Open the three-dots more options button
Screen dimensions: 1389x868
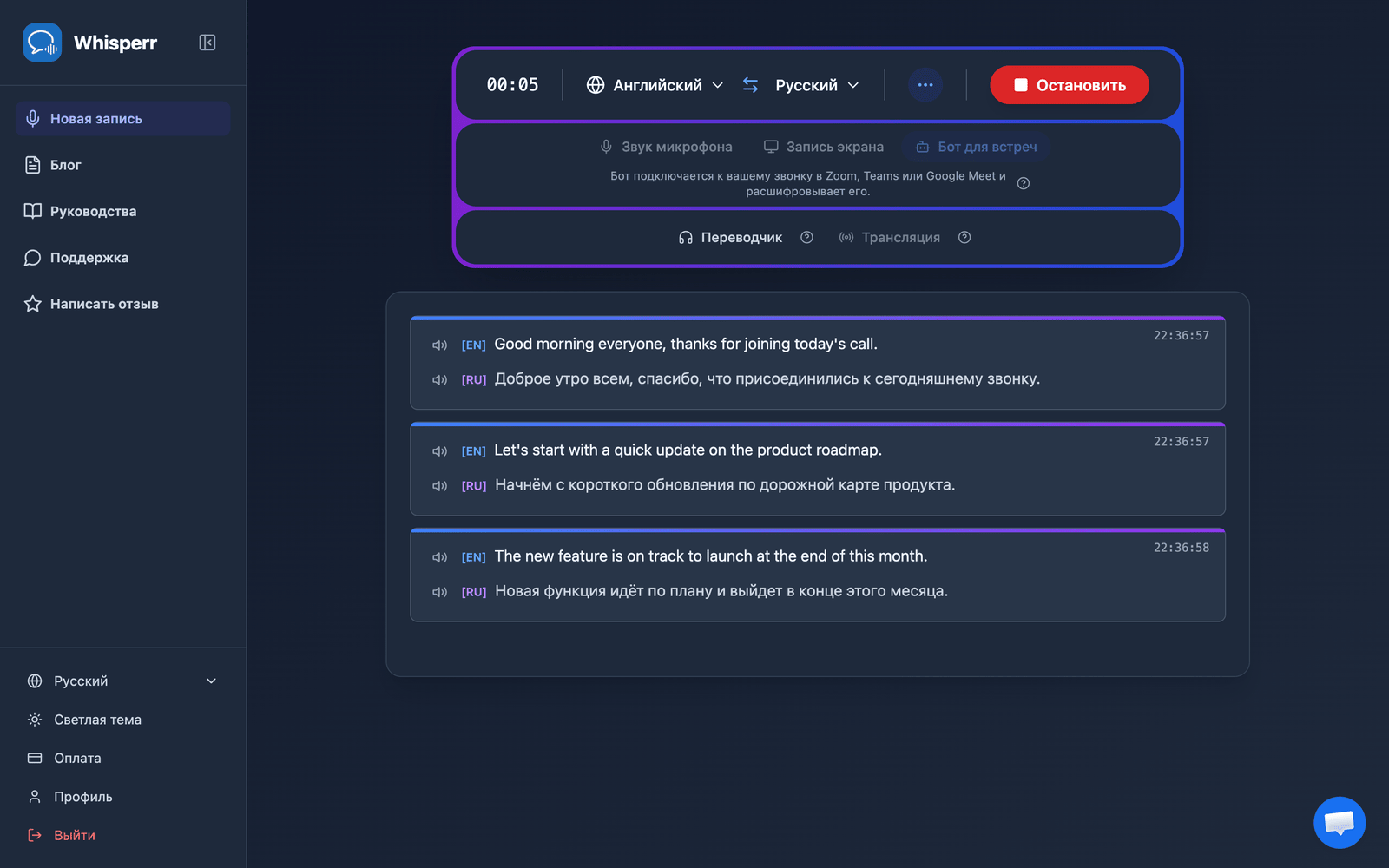point(925,85)
